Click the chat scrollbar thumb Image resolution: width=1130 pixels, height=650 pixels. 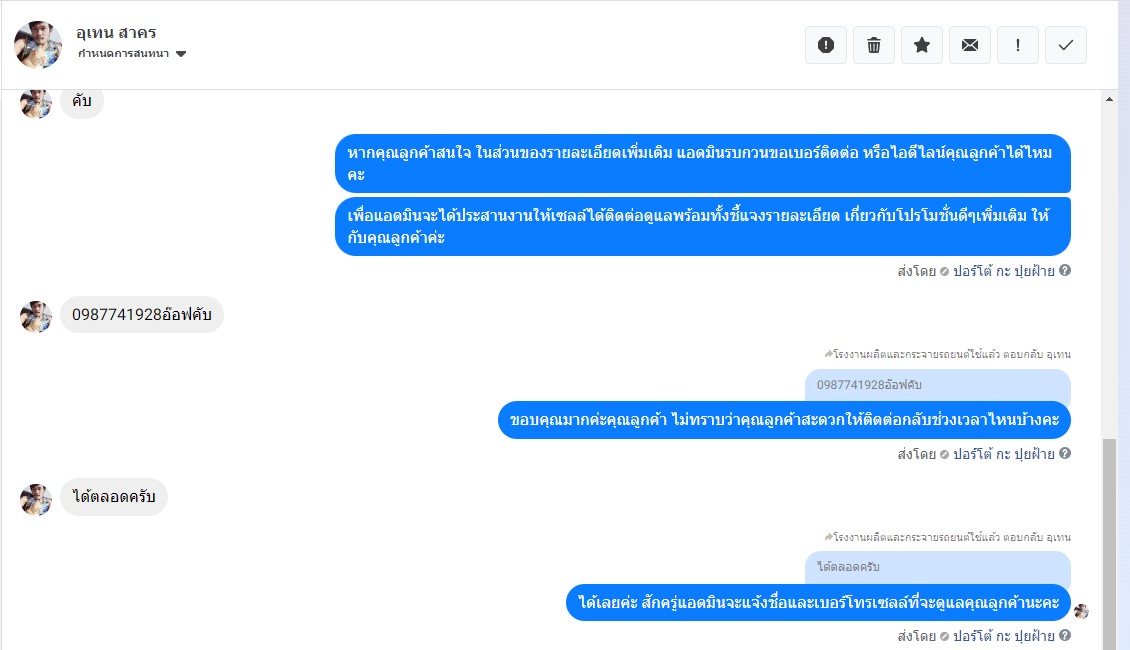1109,540
